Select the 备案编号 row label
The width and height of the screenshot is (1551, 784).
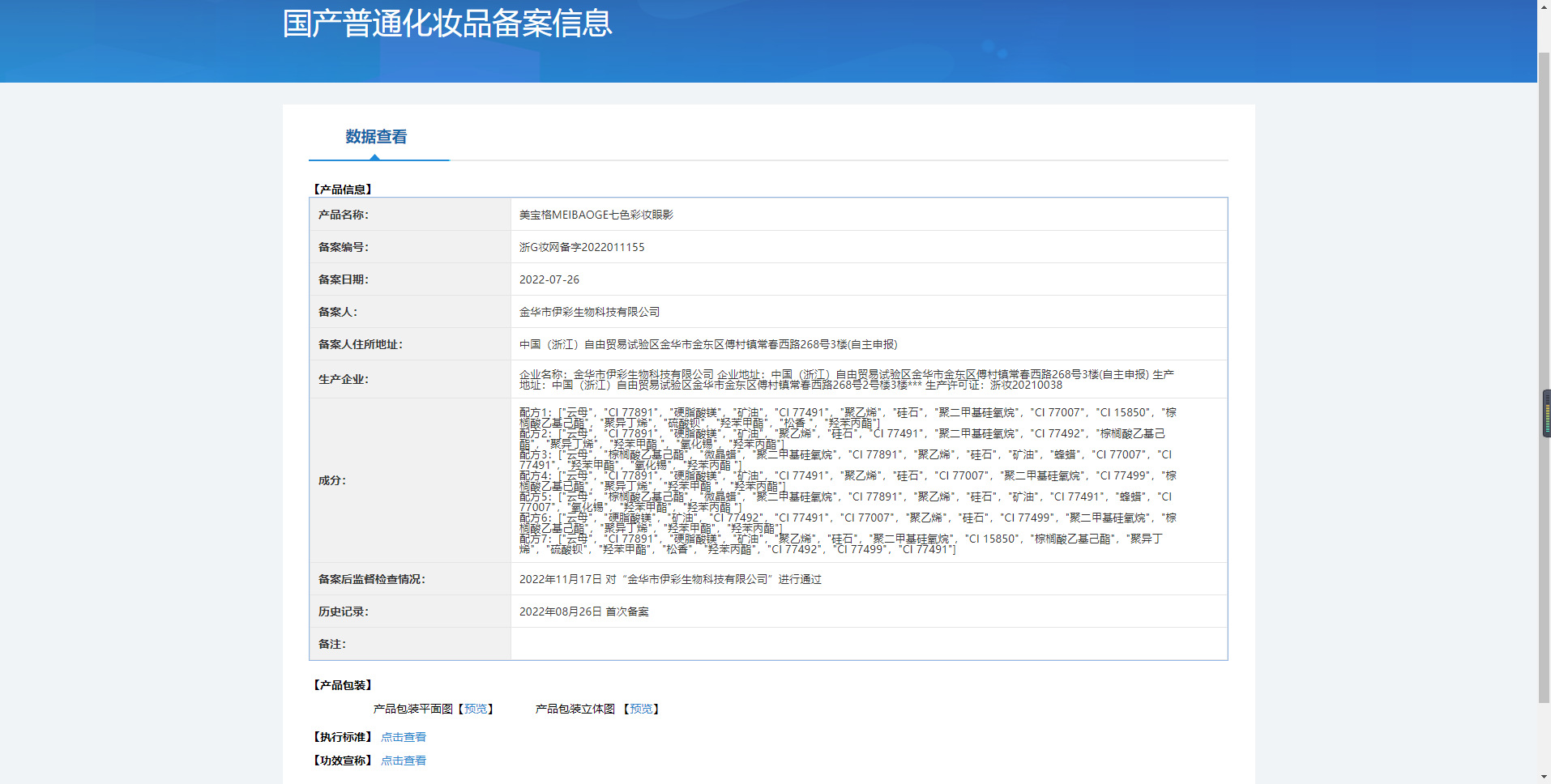pos(344,247)
